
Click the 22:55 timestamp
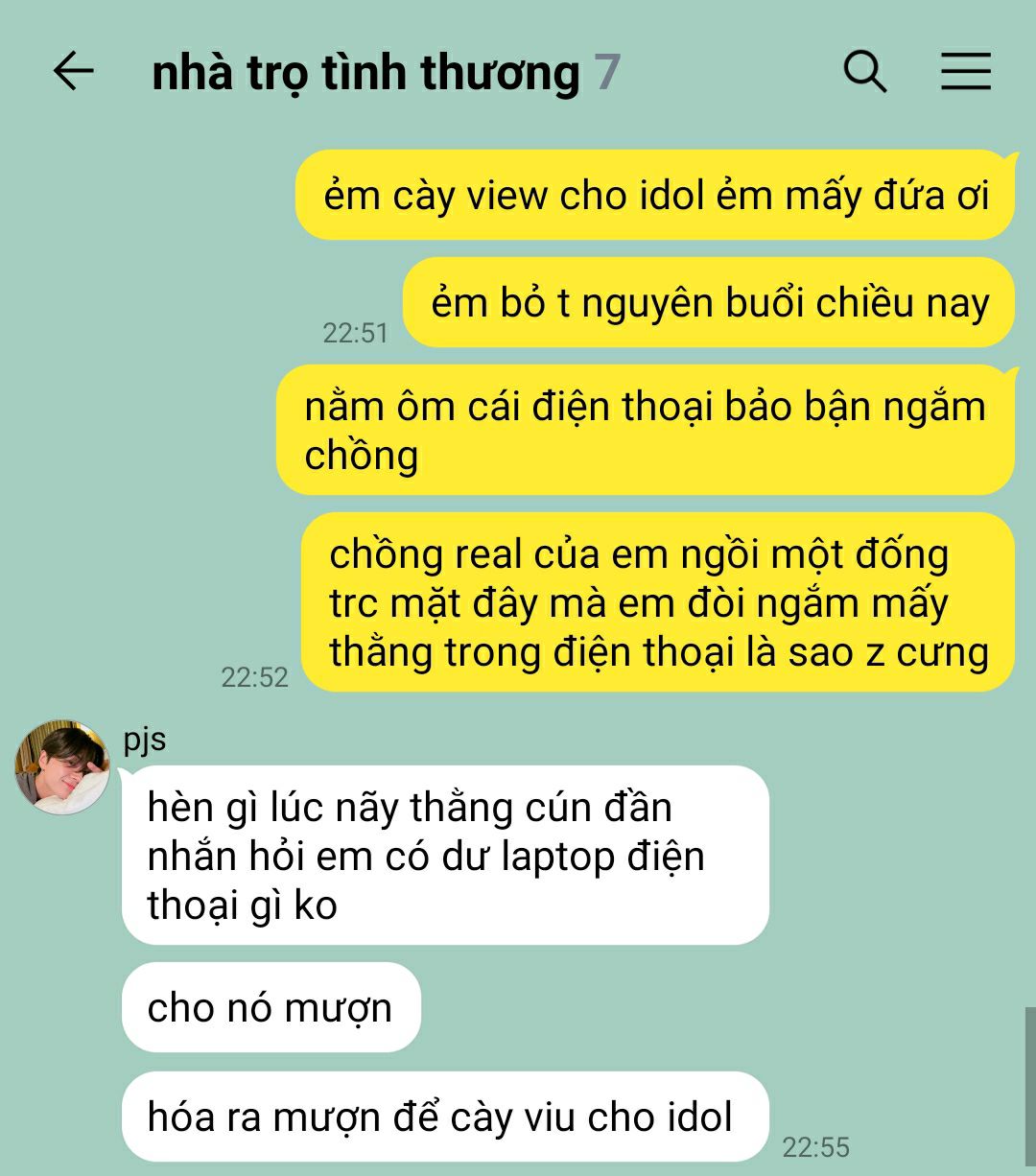coord(815,1147)
